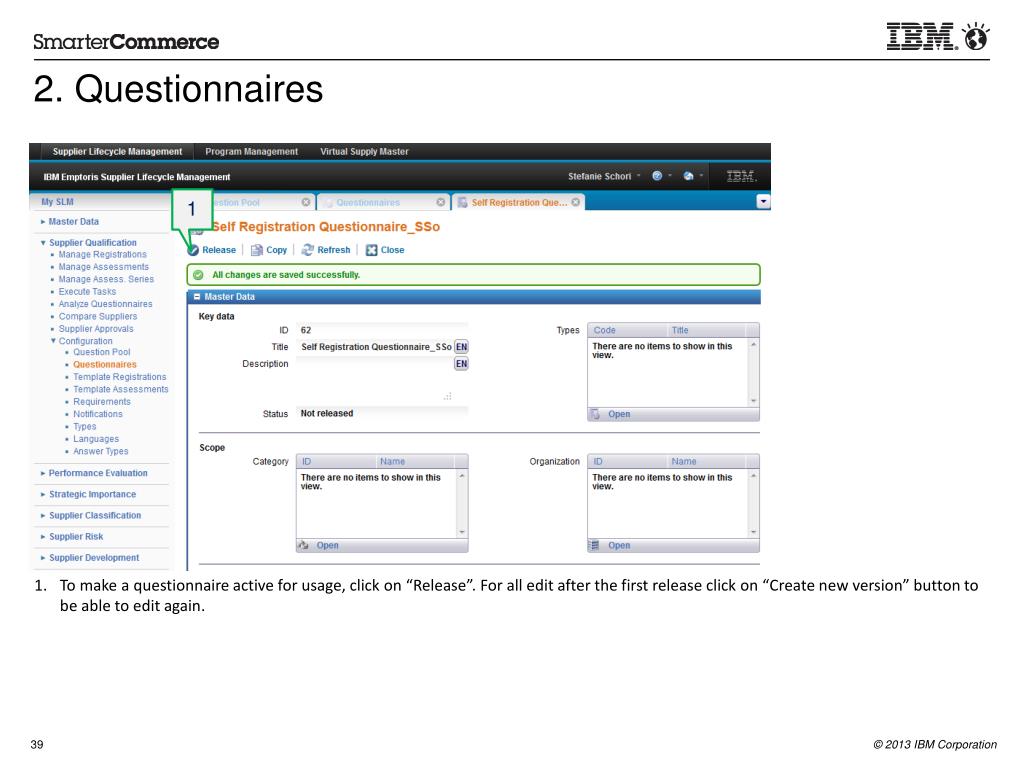Viewport: 1024px width, 768px height.
Task: Click the Release toolbar button
Action: coord(212,250)
